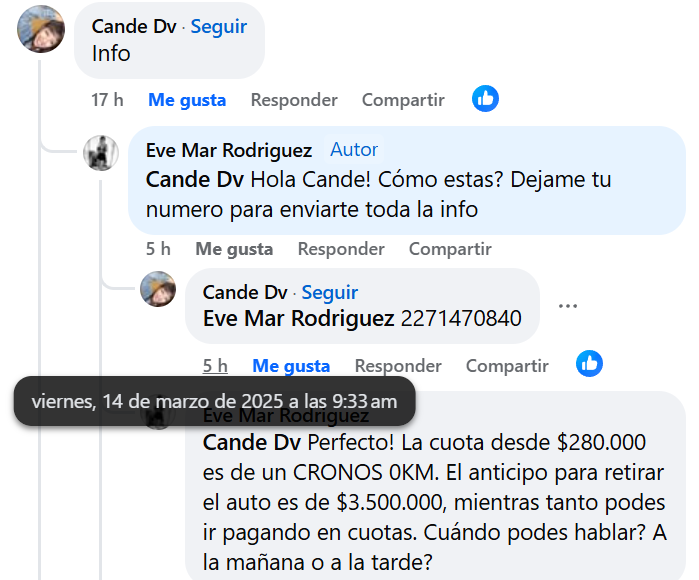Viewport: 699px width, 580px height.
Task: Reply to Cande Dv's Info comment
Action: click(x=294, y=100)
